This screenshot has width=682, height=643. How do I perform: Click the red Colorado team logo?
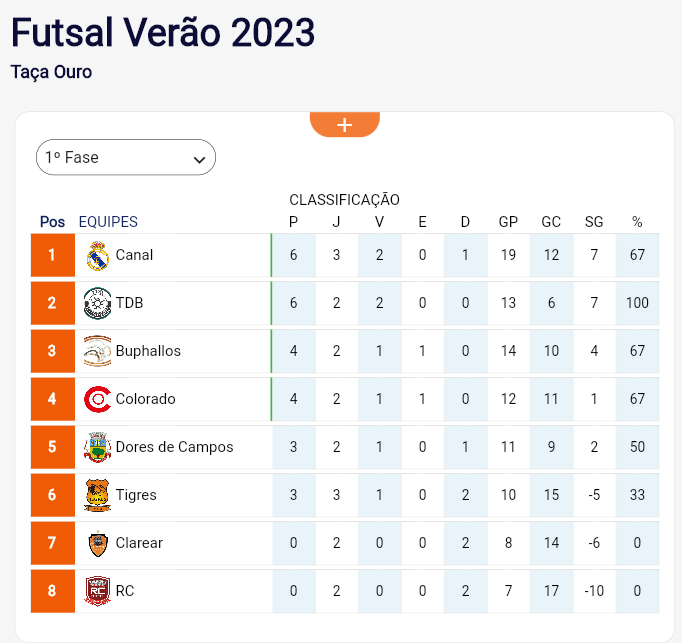[97, 399]
